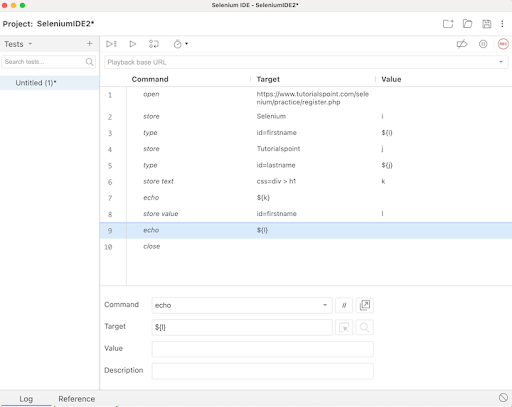Add a new test with plus icon
This screenshot has width=512, height=407.
[x=89, y=44]
